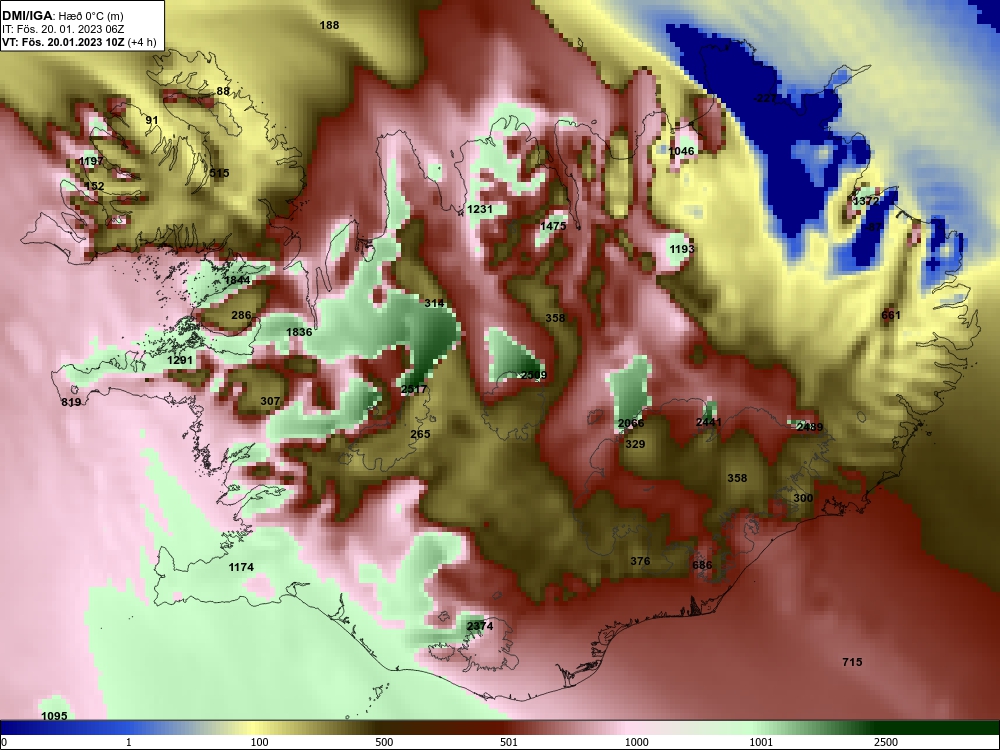Click the 1844 height value
The image size is (1000, 750).
point(238,281)
